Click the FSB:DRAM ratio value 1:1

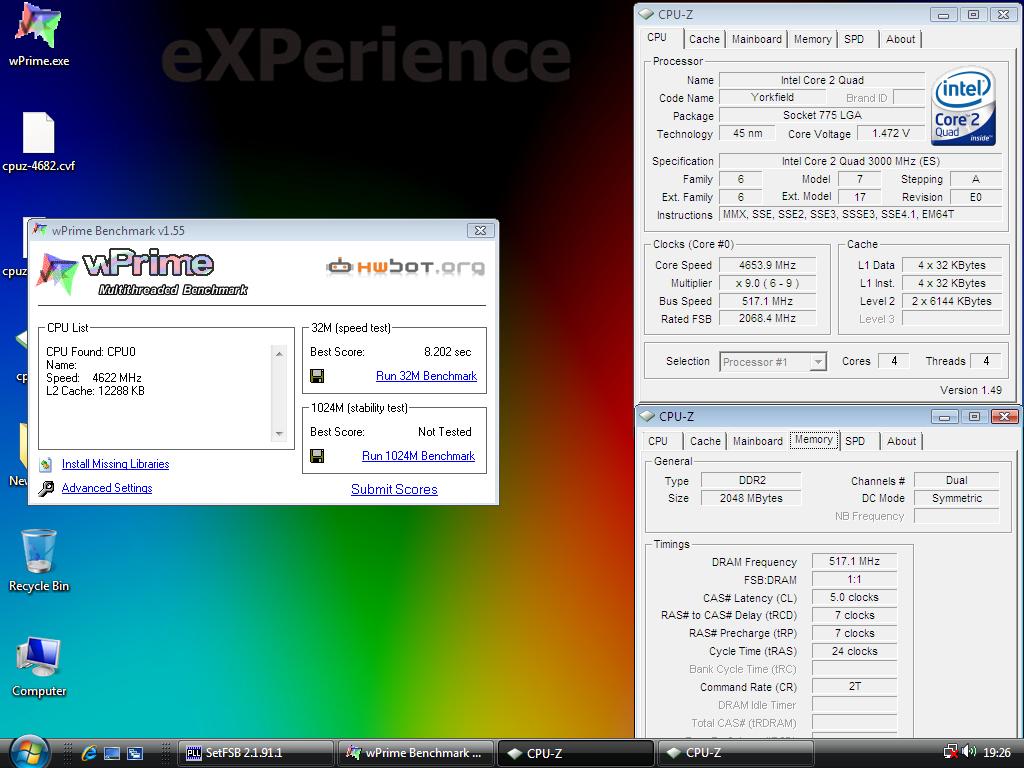tap(854, 579)
